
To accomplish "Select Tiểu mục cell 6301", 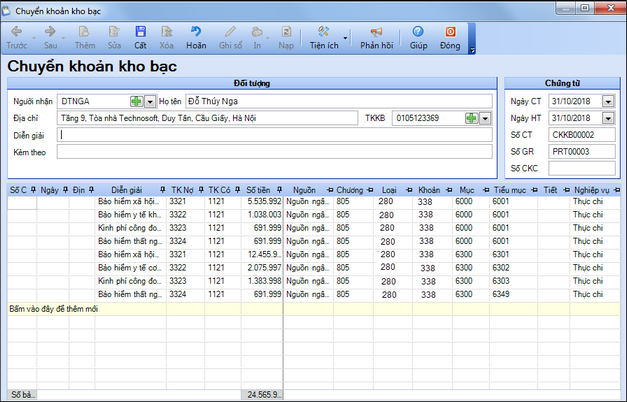I will click(513, 254).
